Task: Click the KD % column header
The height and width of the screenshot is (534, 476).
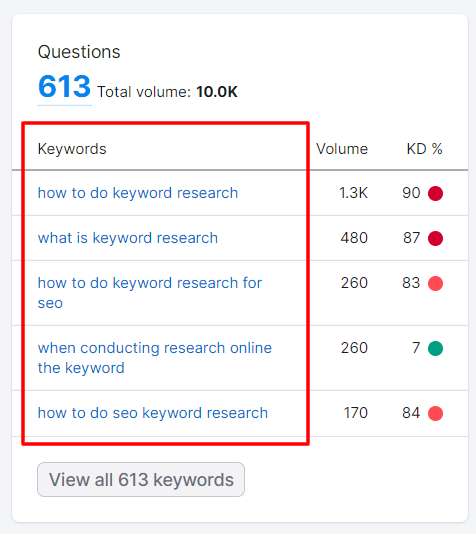Action: [424, 149]
